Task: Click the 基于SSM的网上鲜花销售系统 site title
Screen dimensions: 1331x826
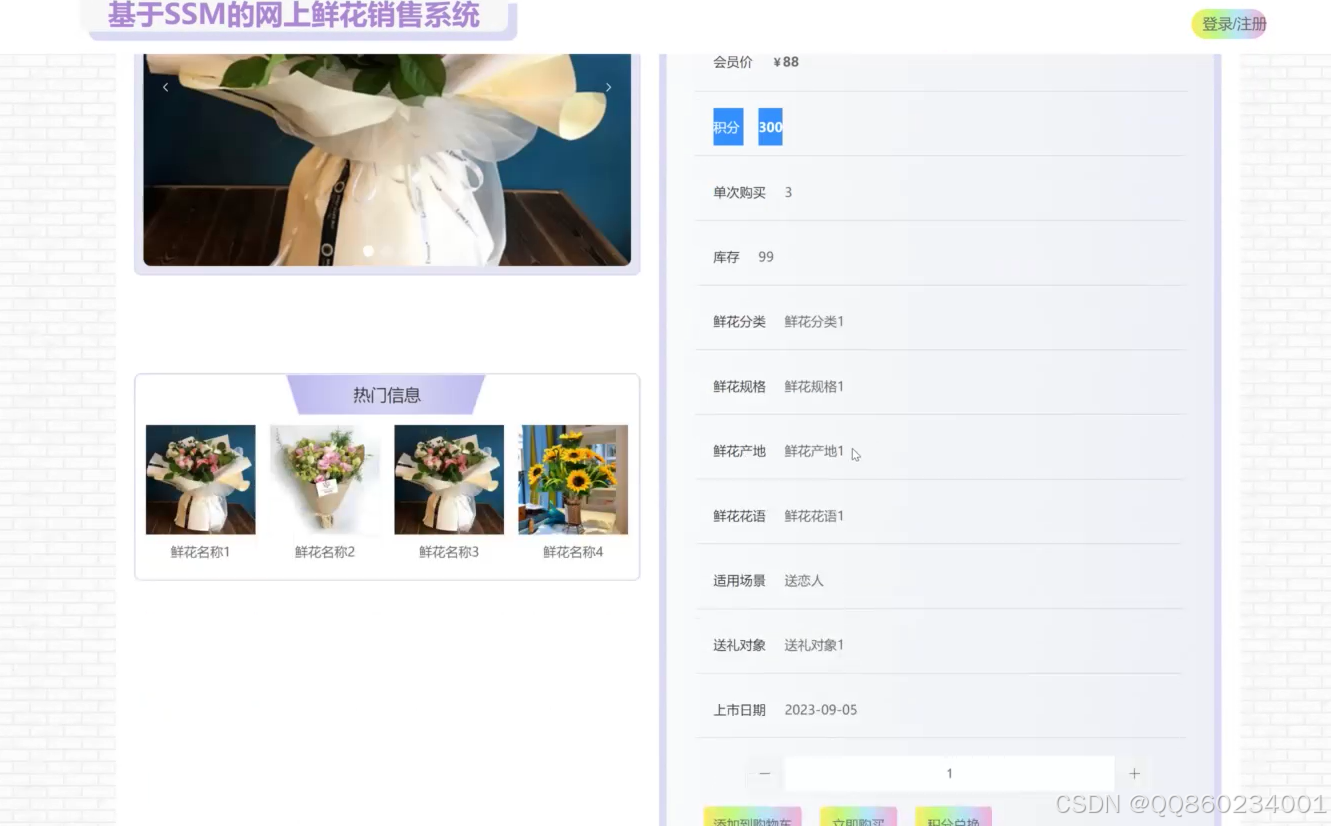Action: pyautogui.click(x=295, y=15)
